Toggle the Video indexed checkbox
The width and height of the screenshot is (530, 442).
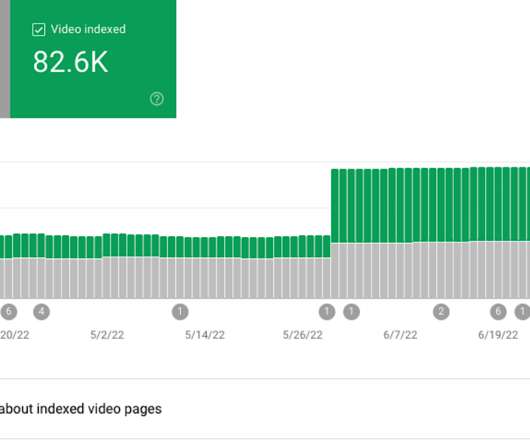tap(38, 30)
